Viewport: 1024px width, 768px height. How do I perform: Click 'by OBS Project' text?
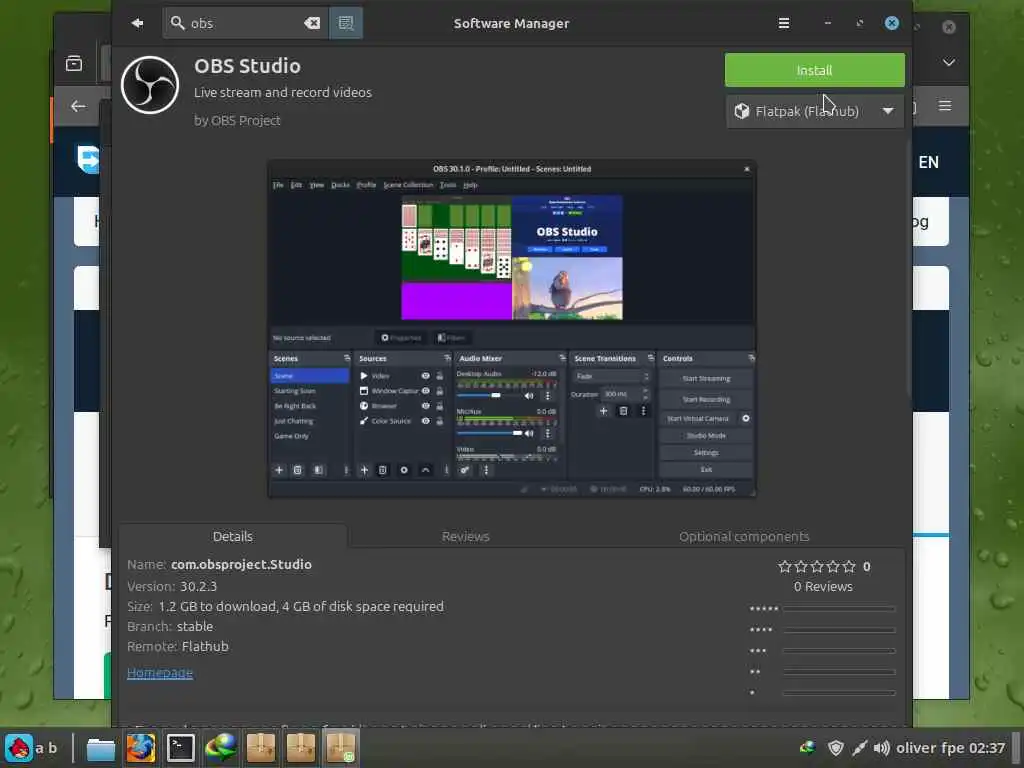tap(237, 120)
